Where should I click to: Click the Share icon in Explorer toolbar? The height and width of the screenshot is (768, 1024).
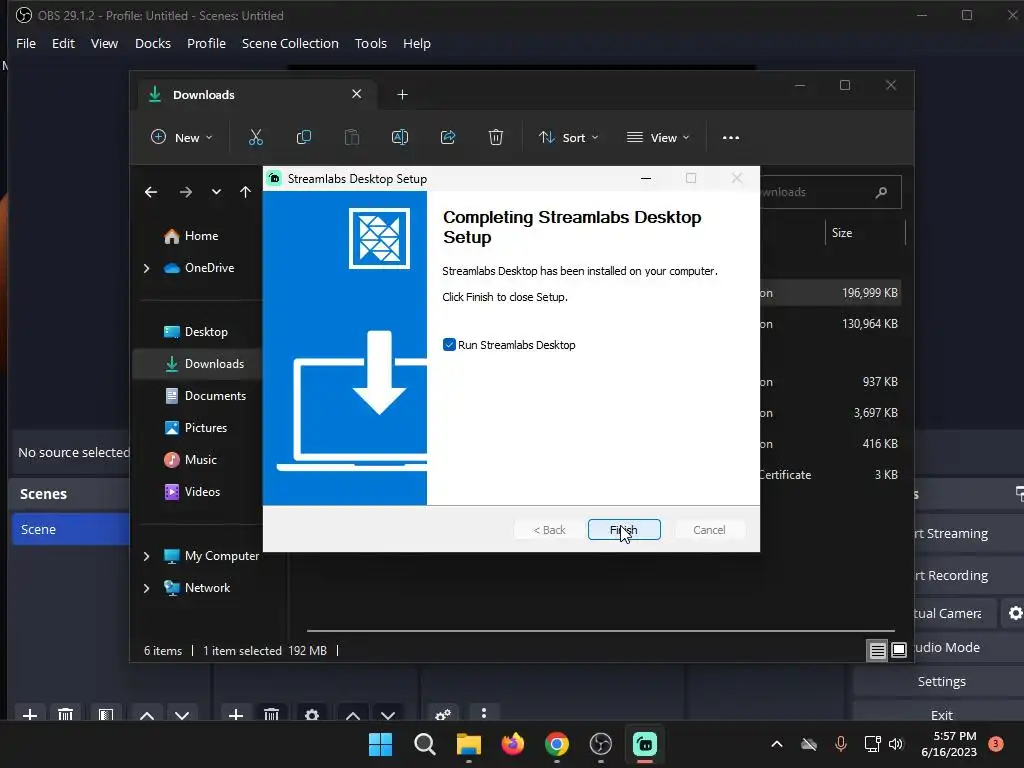coord(448,137)
